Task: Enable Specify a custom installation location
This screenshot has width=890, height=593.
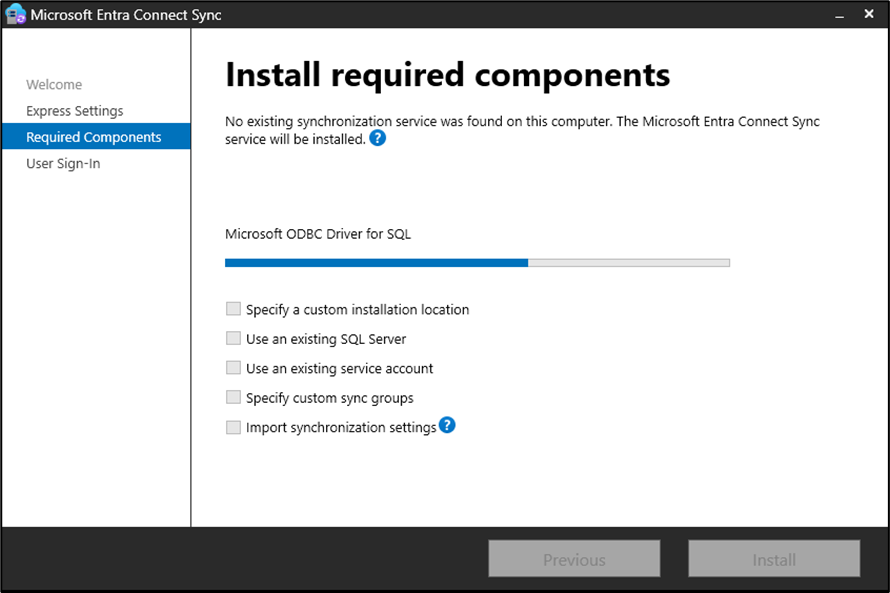Action: (233, 309)
